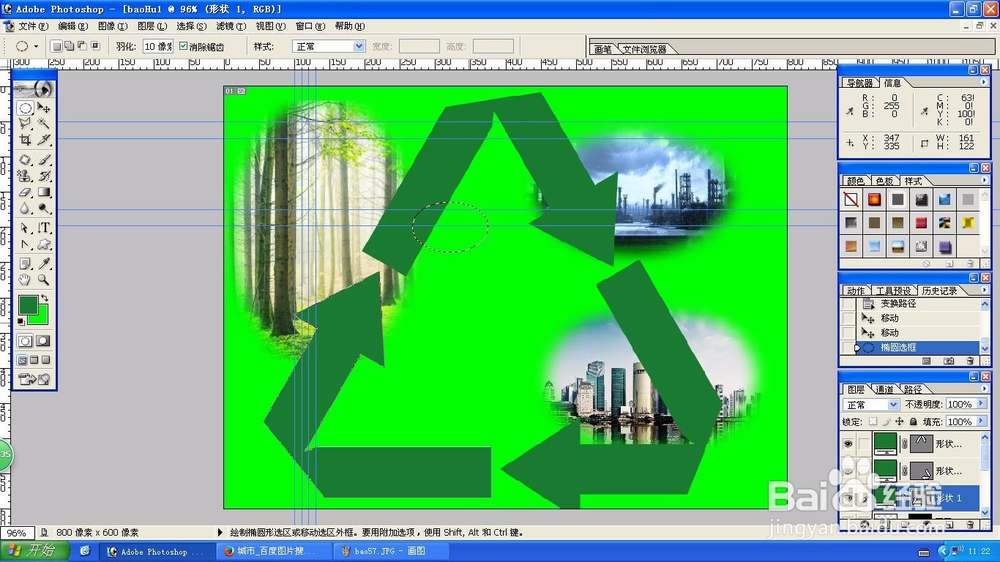Viewport: 1000px width, 562px height.
Task: Switch to the 导航器 (Navigator) tab
Action: (x=860, y=83)
